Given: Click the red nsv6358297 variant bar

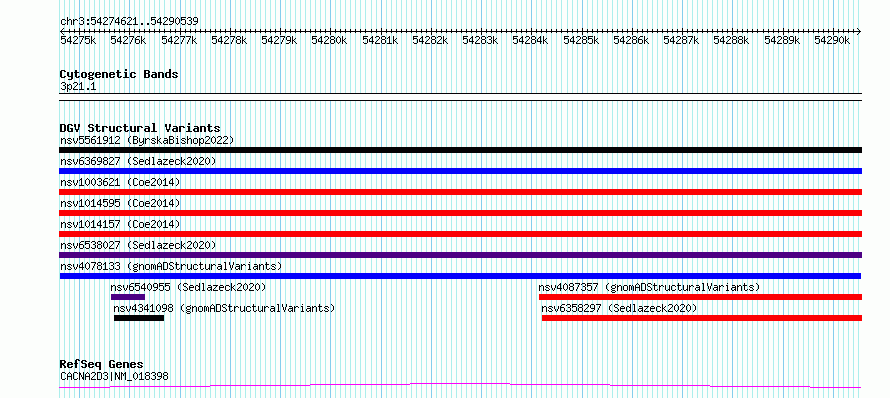Looking at the screenshot, I should pos(702,318).
